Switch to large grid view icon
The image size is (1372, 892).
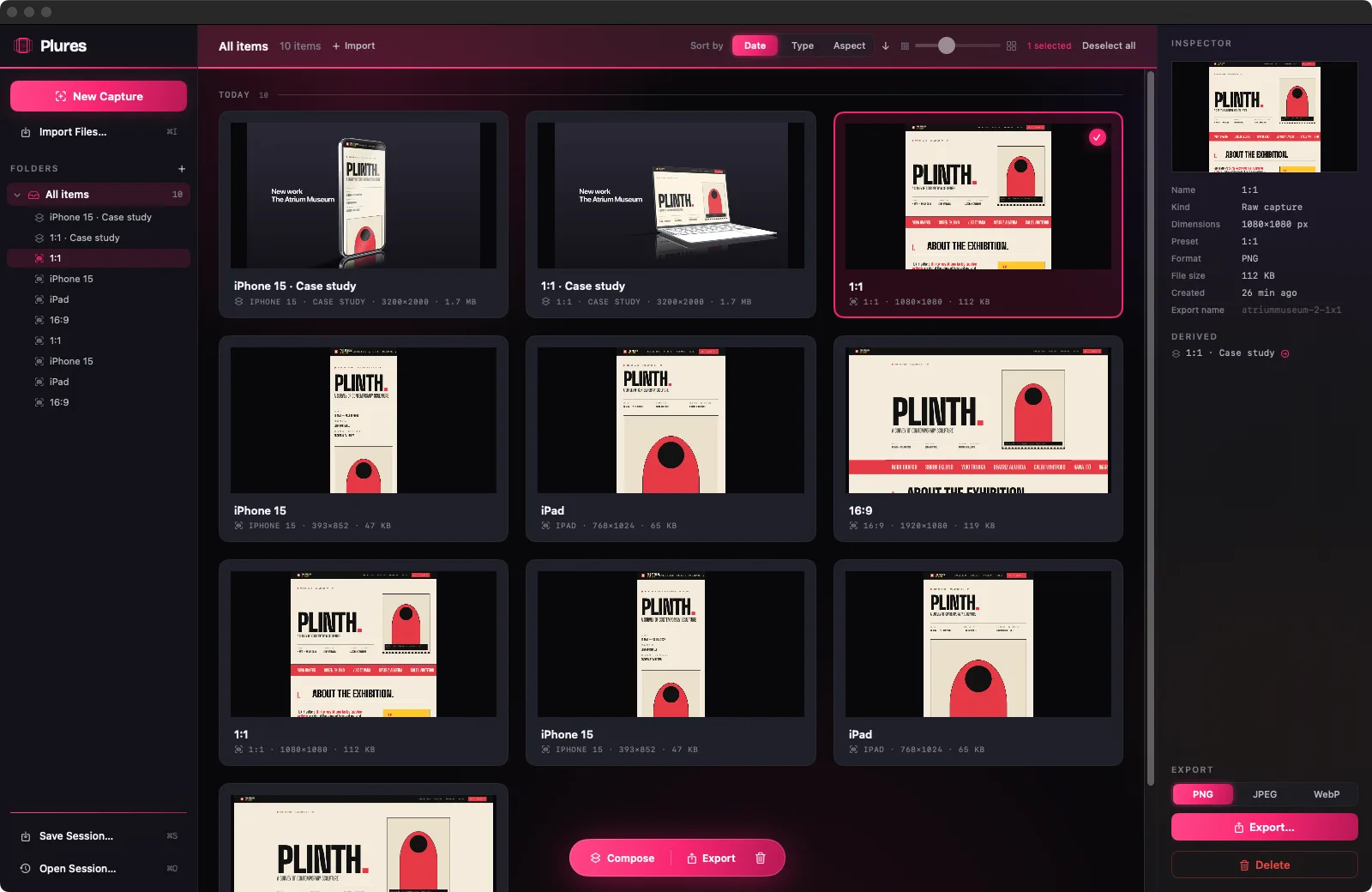(x=1012, y=46)
